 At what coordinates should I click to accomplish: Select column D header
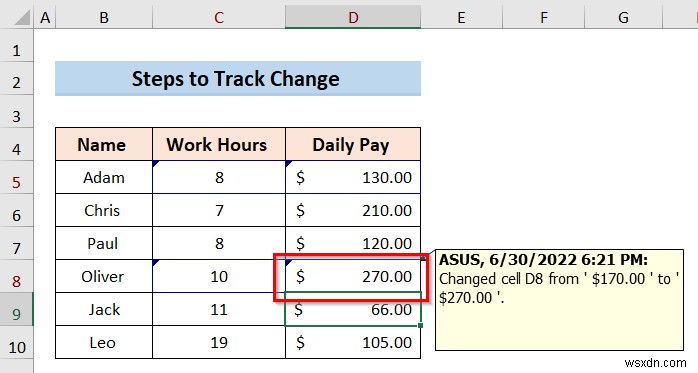click(x=353, y=18)
